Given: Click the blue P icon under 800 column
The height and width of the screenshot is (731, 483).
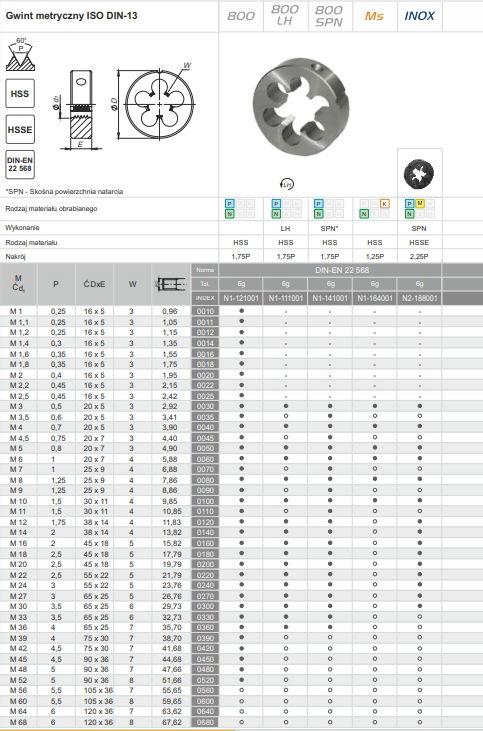Looking at the screenshot, I should click(x=229, y=204).
